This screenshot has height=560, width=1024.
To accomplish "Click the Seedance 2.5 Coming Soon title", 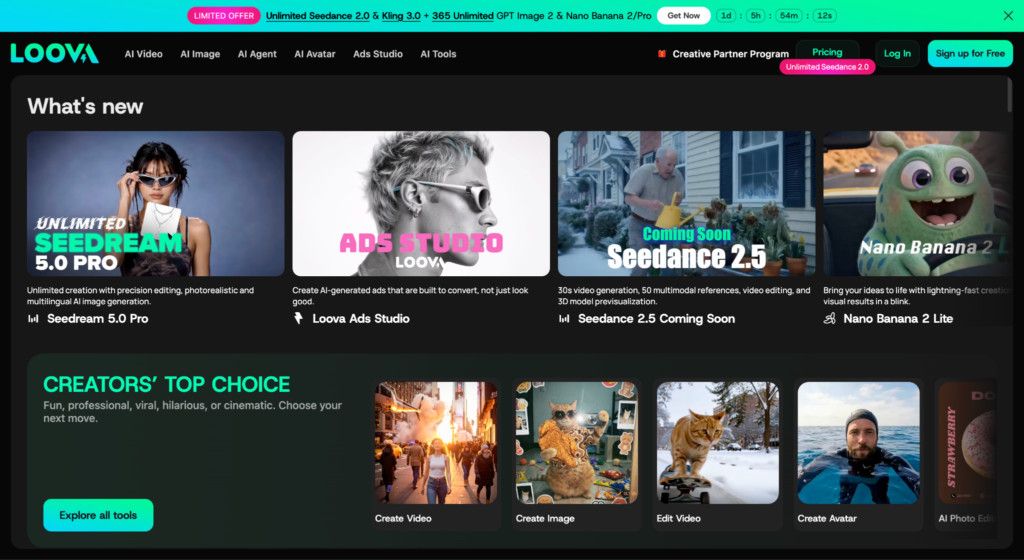I will click(x=656, y=319).
